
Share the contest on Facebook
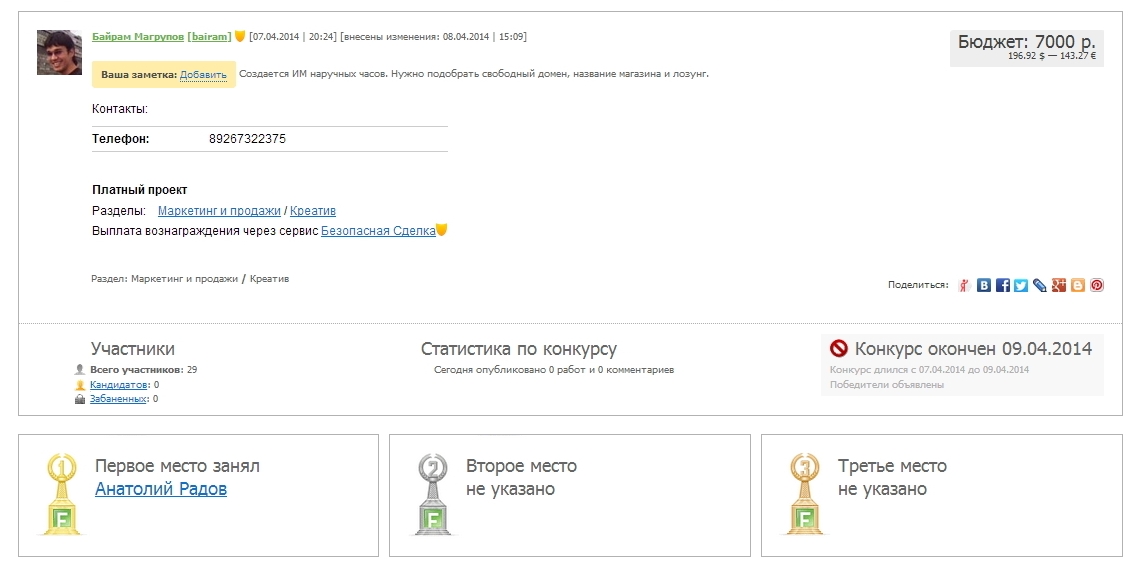1002,285
